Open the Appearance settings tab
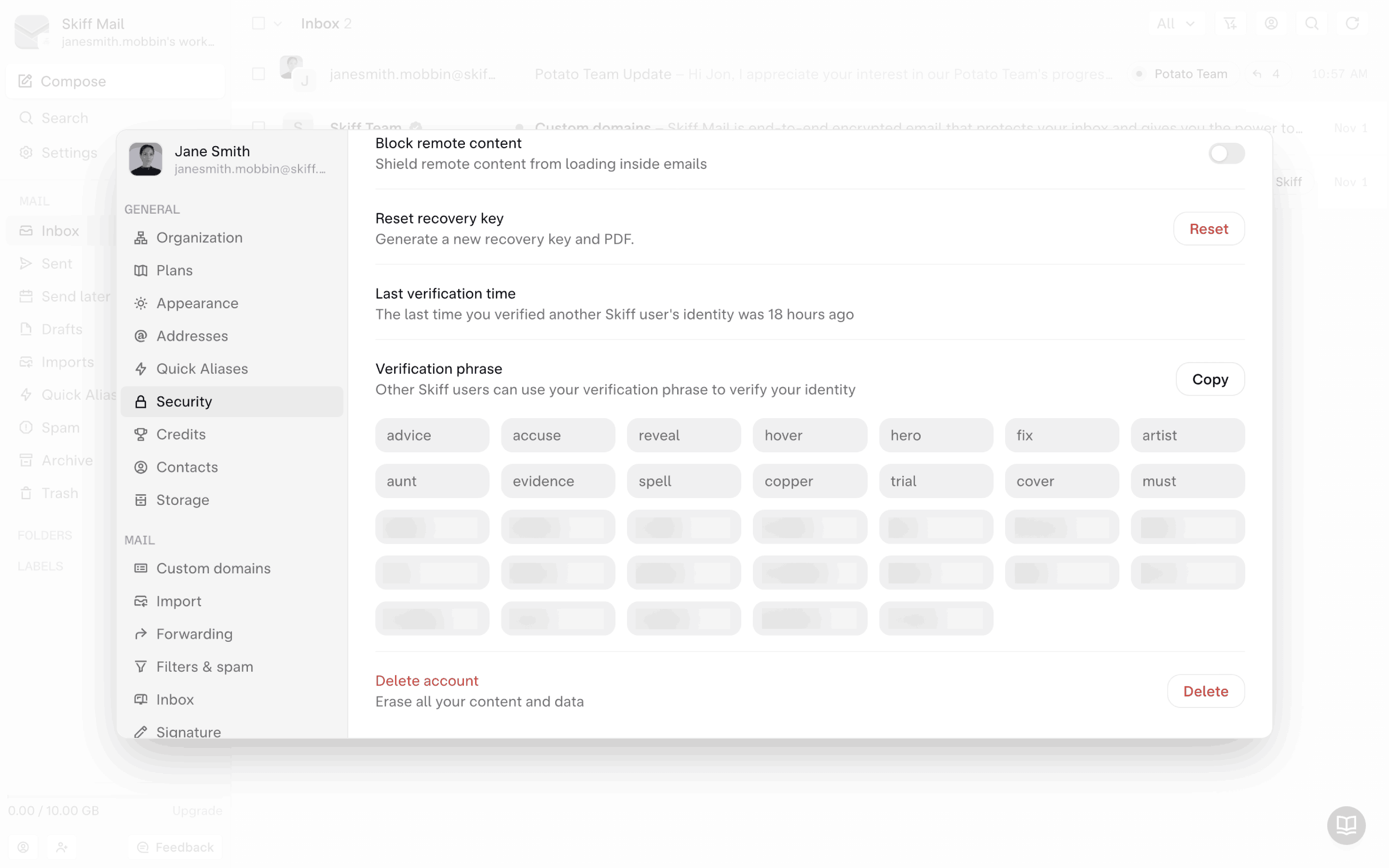Viewport: 1389px width, 868px height. click(x=197, y=303)
